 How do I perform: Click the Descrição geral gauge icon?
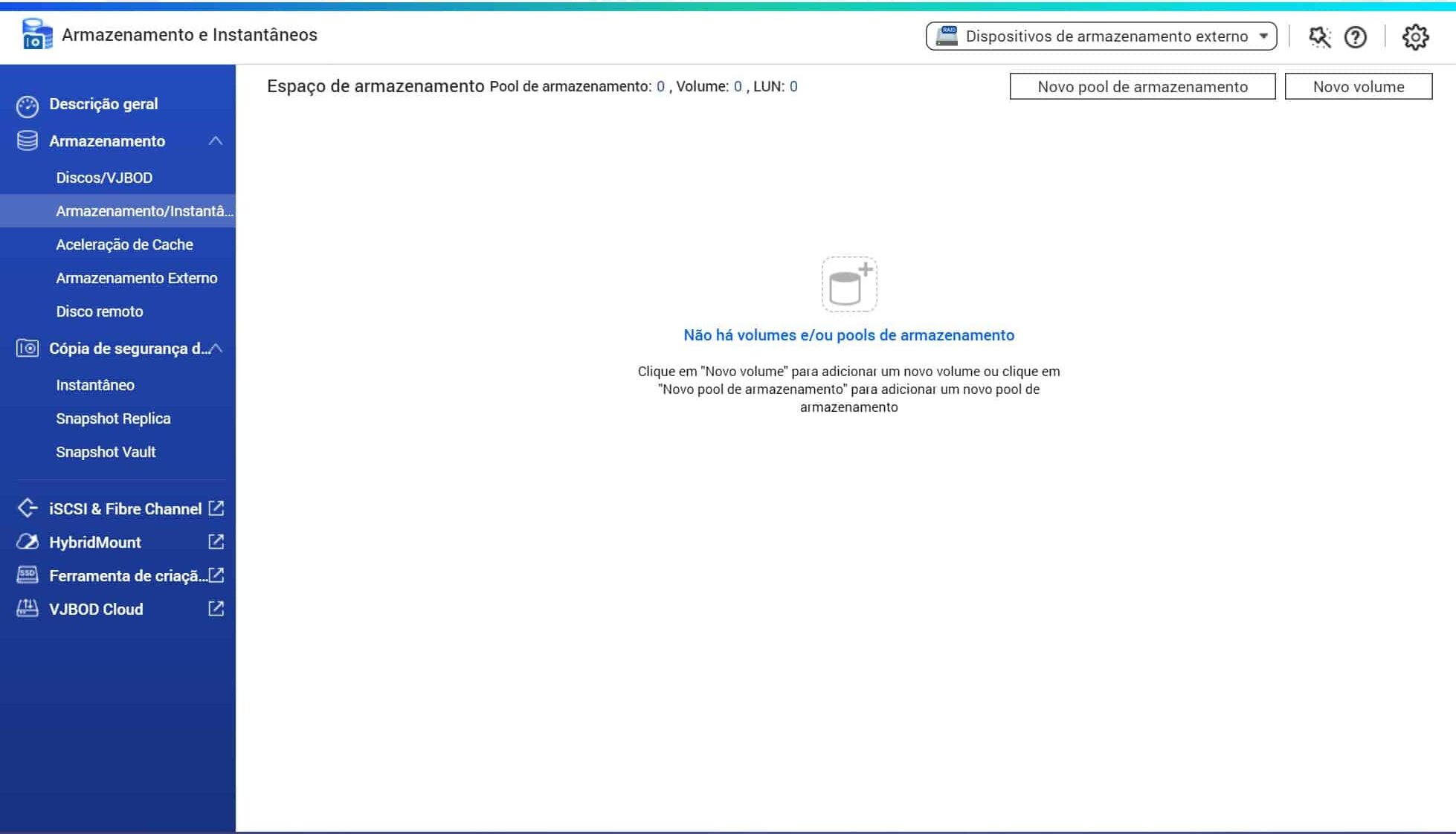[x=28, y=106]
